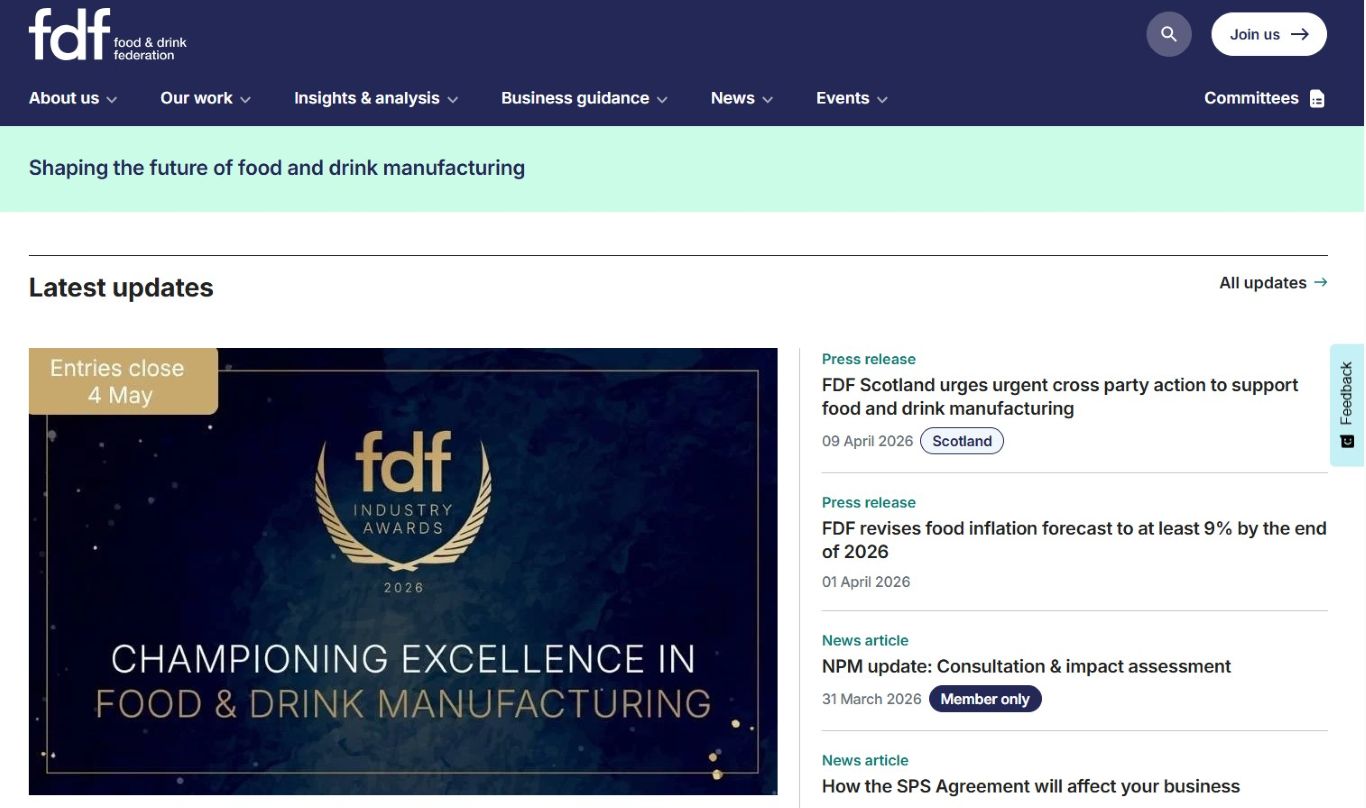Click the Scotland tag pill
Image resolution: width=1366 pixels, height=808 pixels.
tap(962, 441)
